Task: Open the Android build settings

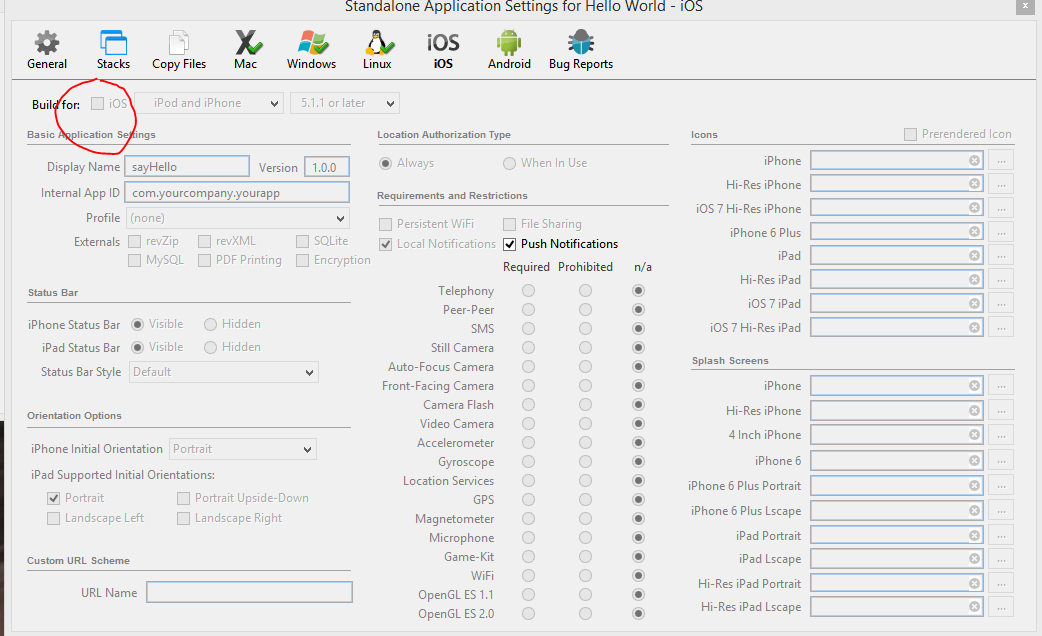Action: [x=509, y=50]
